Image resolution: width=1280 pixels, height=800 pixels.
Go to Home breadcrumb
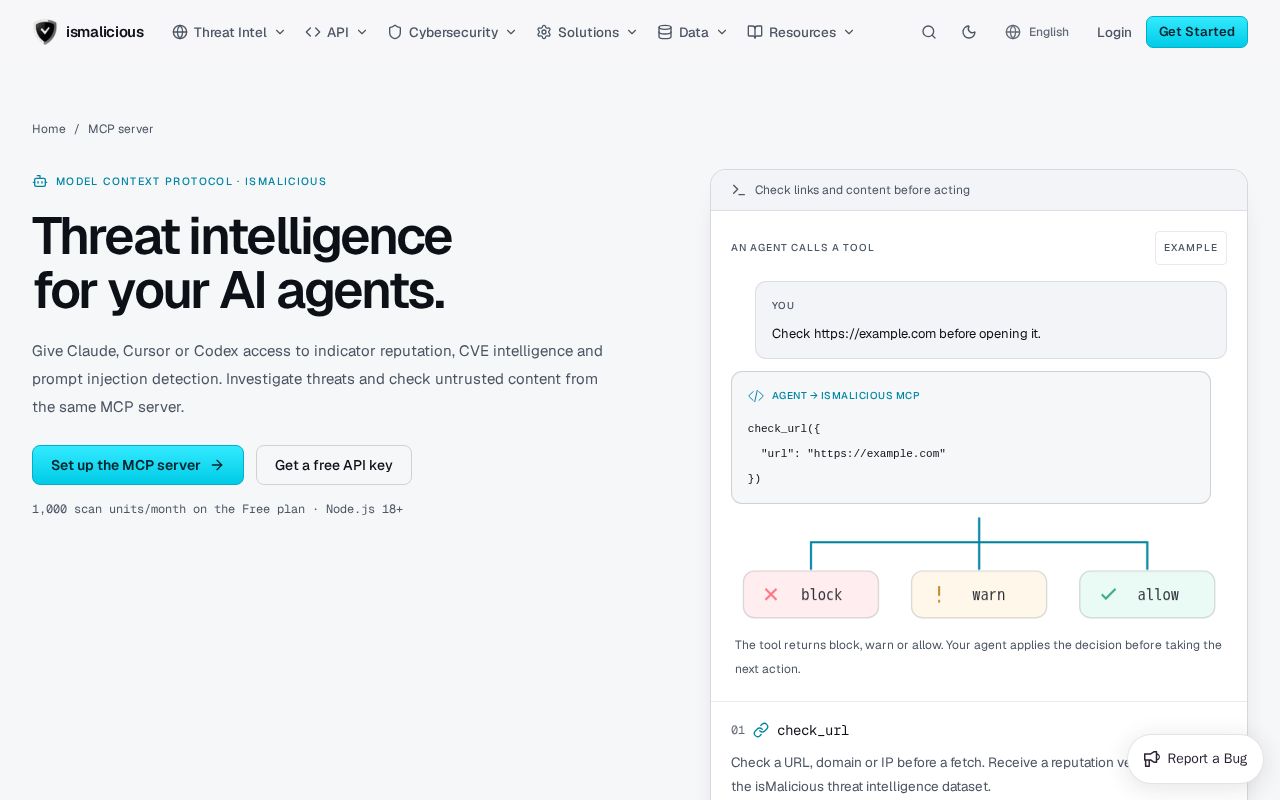click(49, 129)
